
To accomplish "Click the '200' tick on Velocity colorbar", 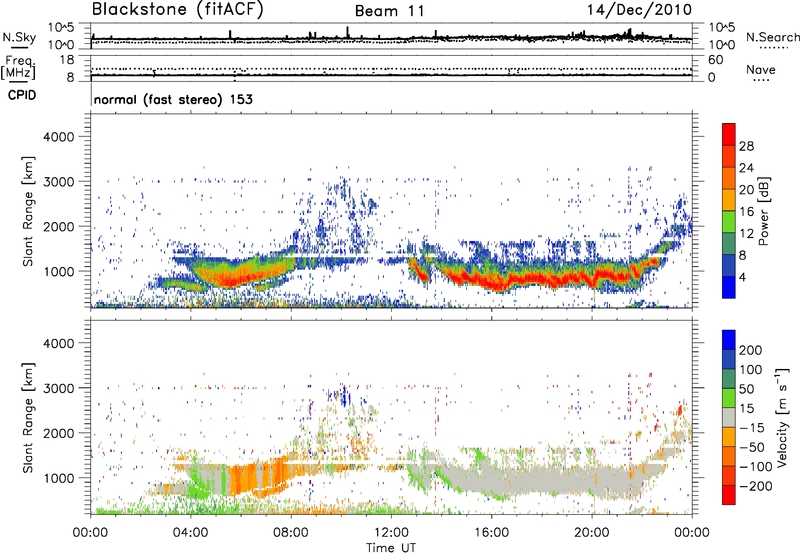I will (751, 350).
